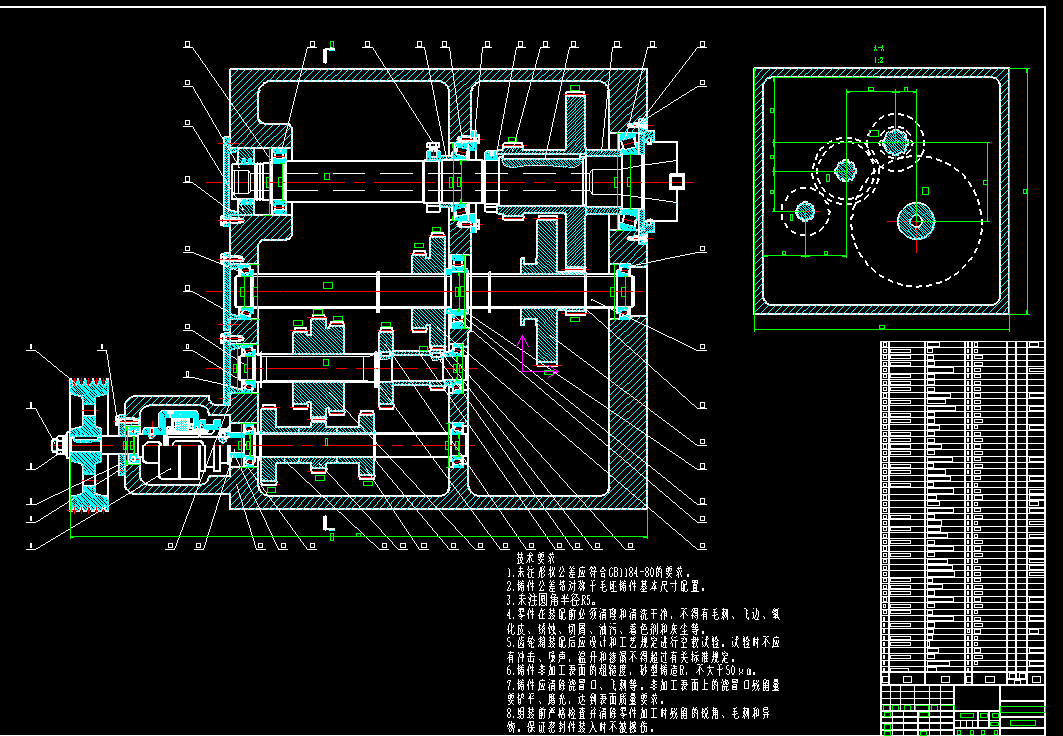This screenshot has height=736, width=1063.
Task: Select the 技术要求 heading text
Action: [536, 559]
